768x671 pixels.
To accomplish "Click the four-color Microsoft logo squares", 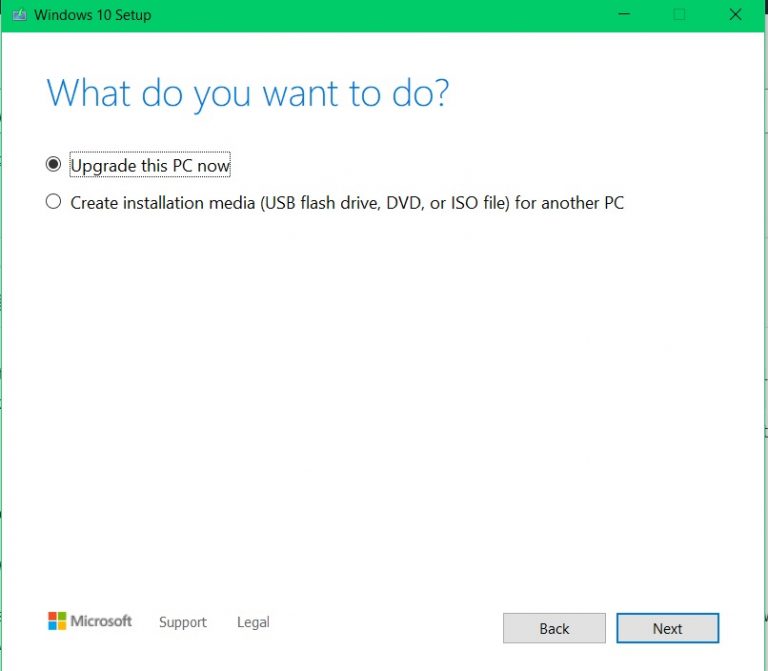I will tap(57, 621).
